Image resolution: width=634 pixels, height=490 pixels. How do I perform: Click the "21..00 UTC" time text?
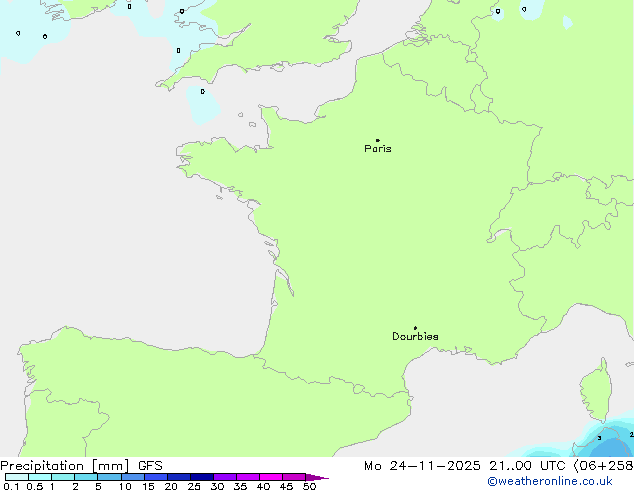click(527, 466)
